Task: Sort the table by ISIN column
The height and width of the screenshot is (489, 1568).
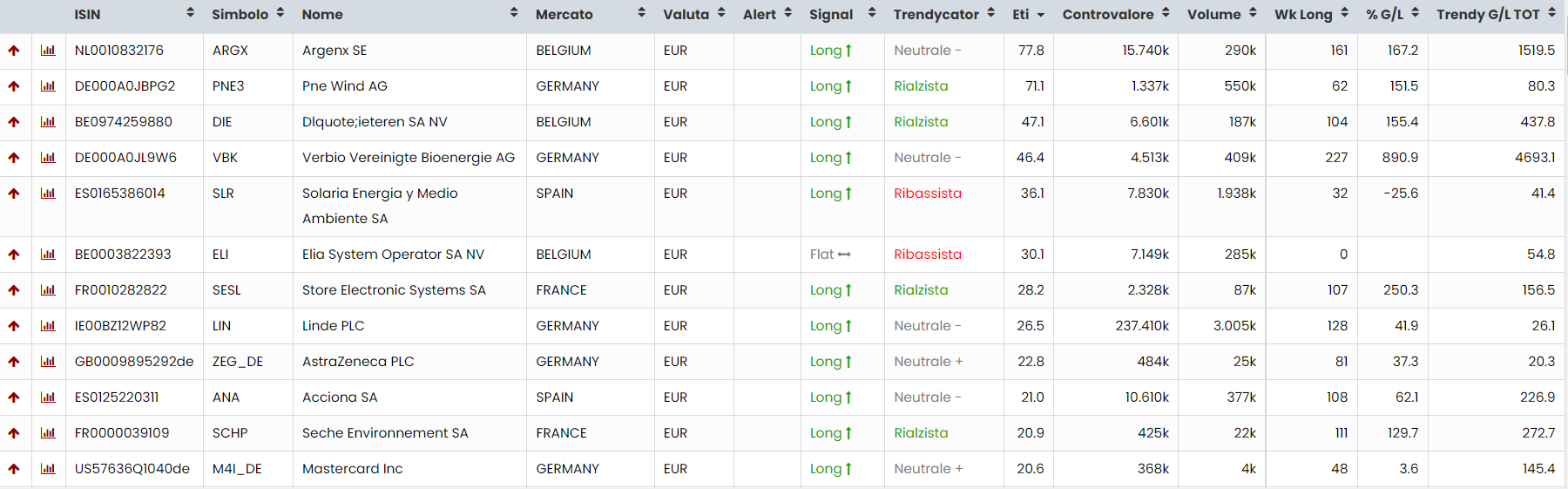Action: click(190, 13)
